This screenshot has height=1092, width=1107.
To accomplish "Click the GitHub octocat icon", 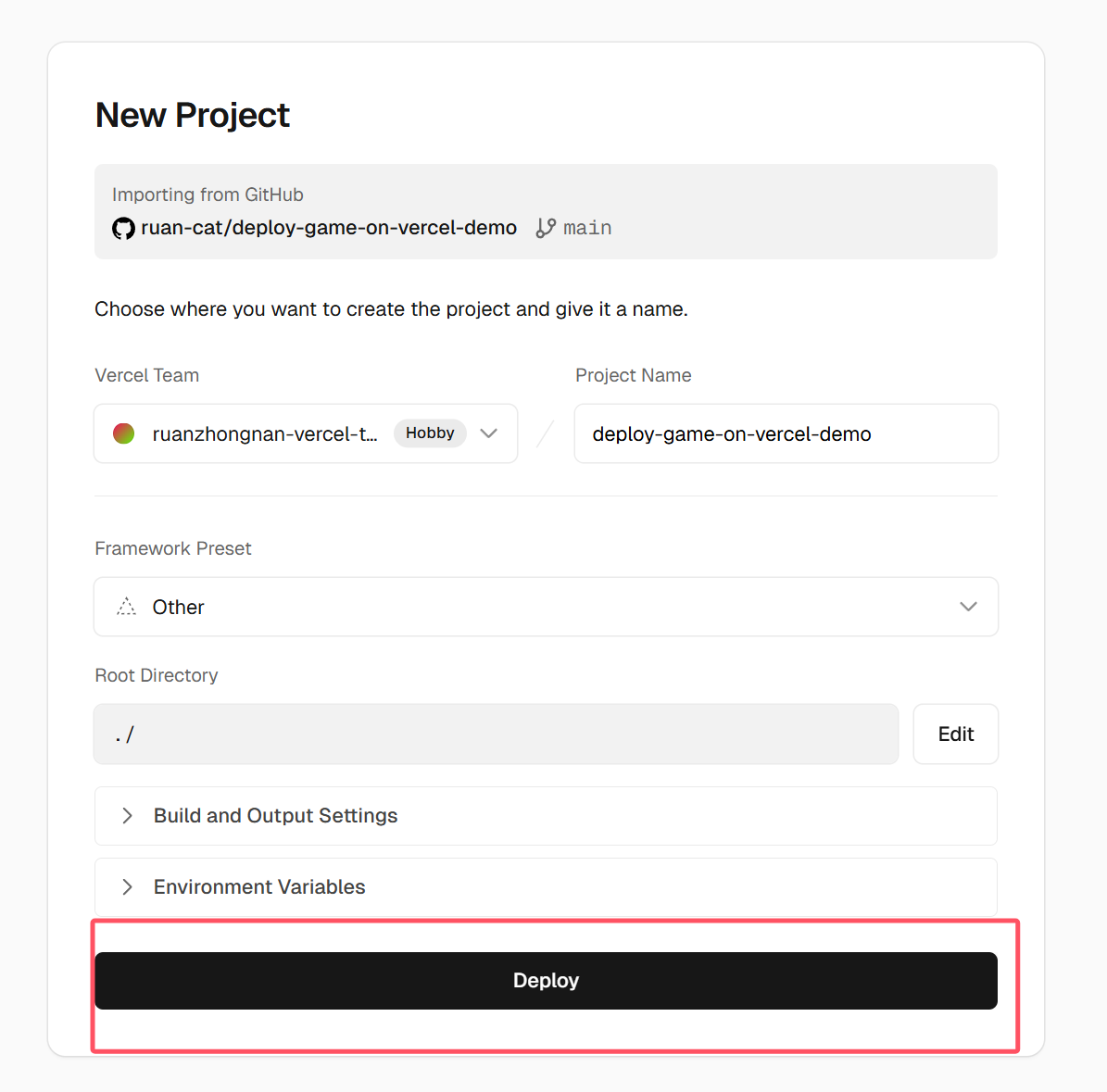I will click(x=123, y=228).
